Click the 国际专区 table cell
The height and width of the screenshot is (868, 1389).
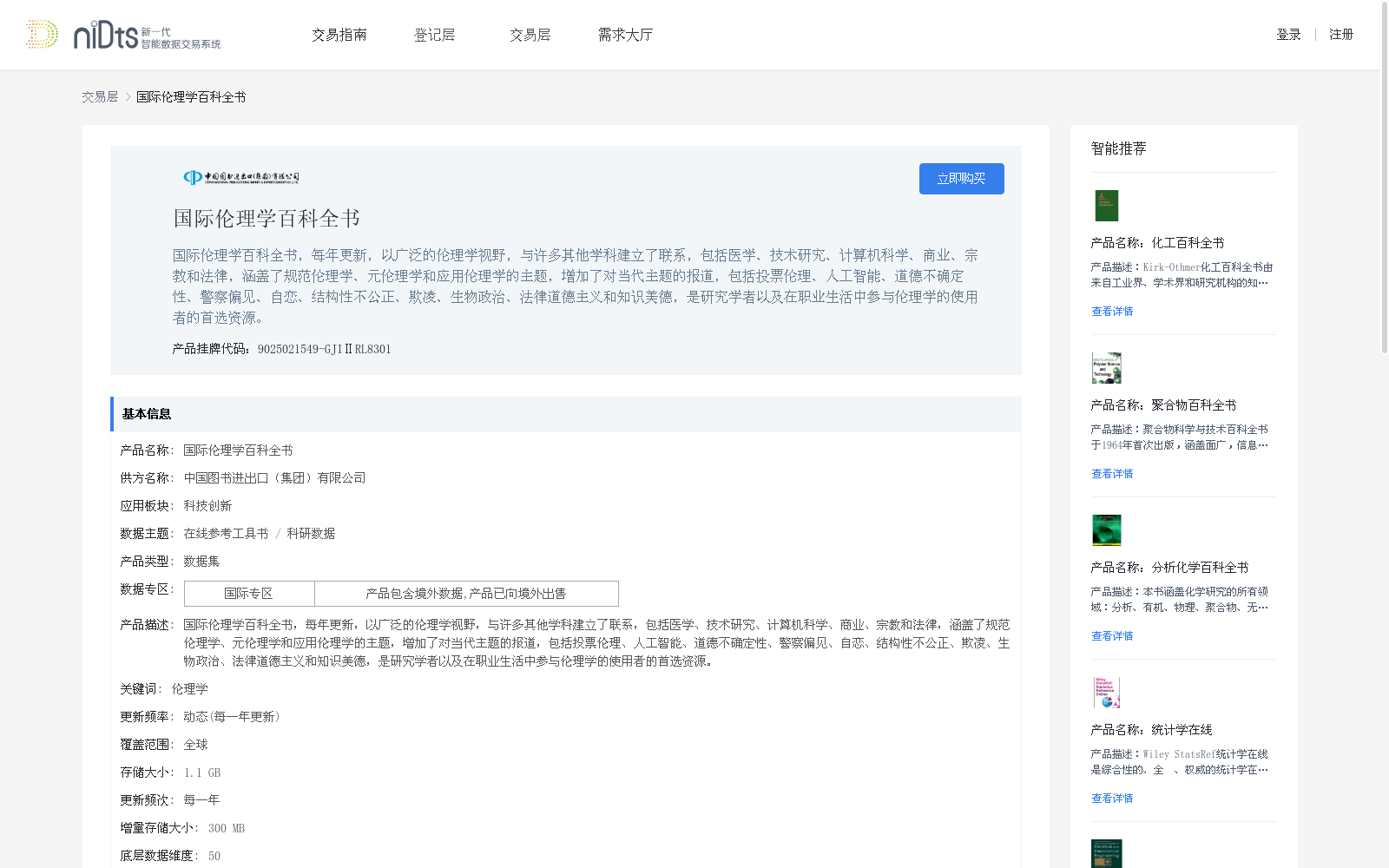coord(249,594)
